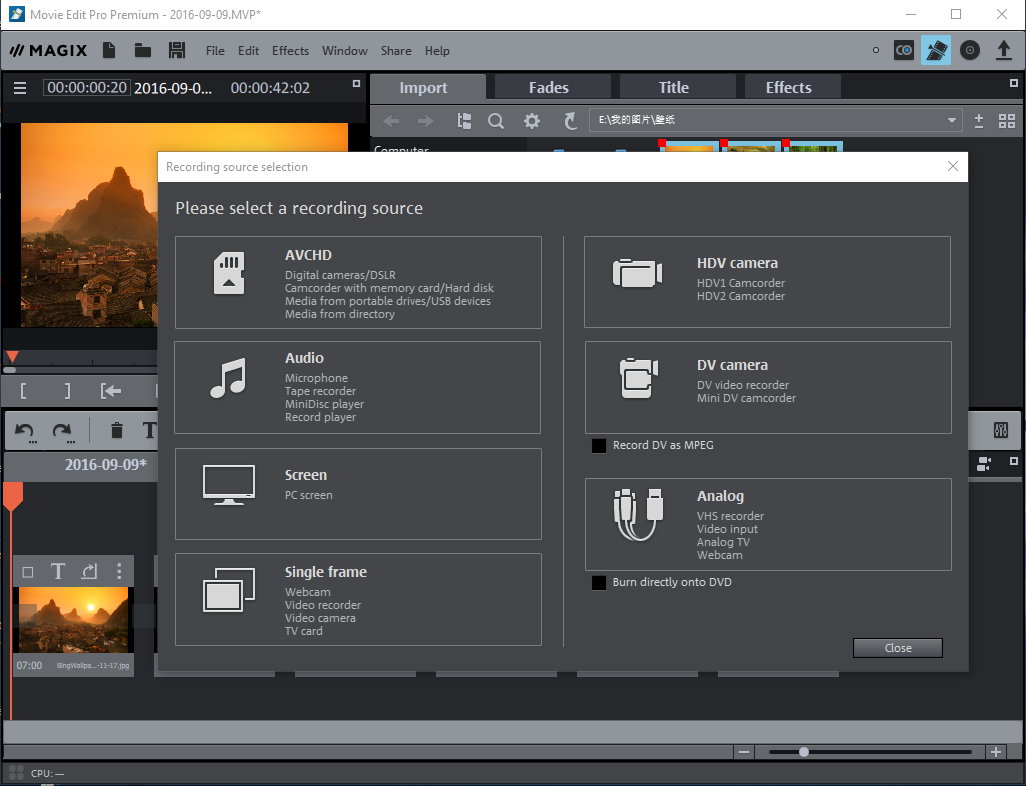1026x786 pixels.
Task: Select the DV camera recording source
Action: click(x=768, y=387)
